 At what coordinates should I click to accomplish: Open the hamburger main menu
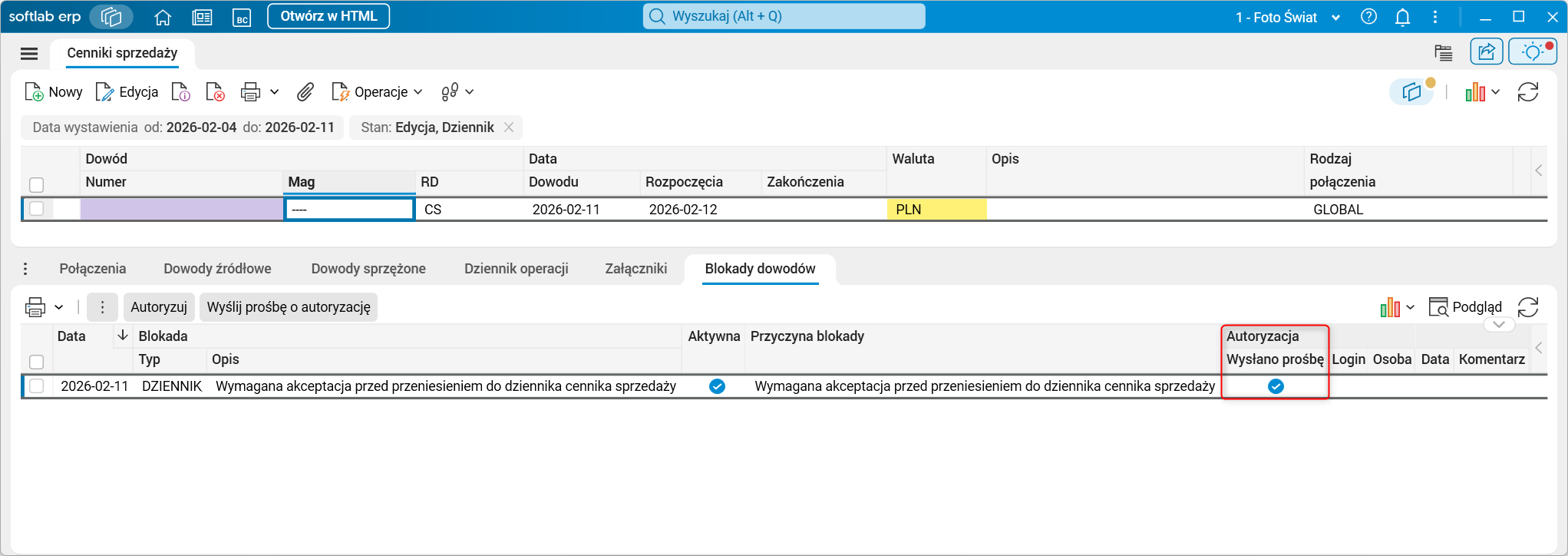pyautogui.click(x=29, y=53)
